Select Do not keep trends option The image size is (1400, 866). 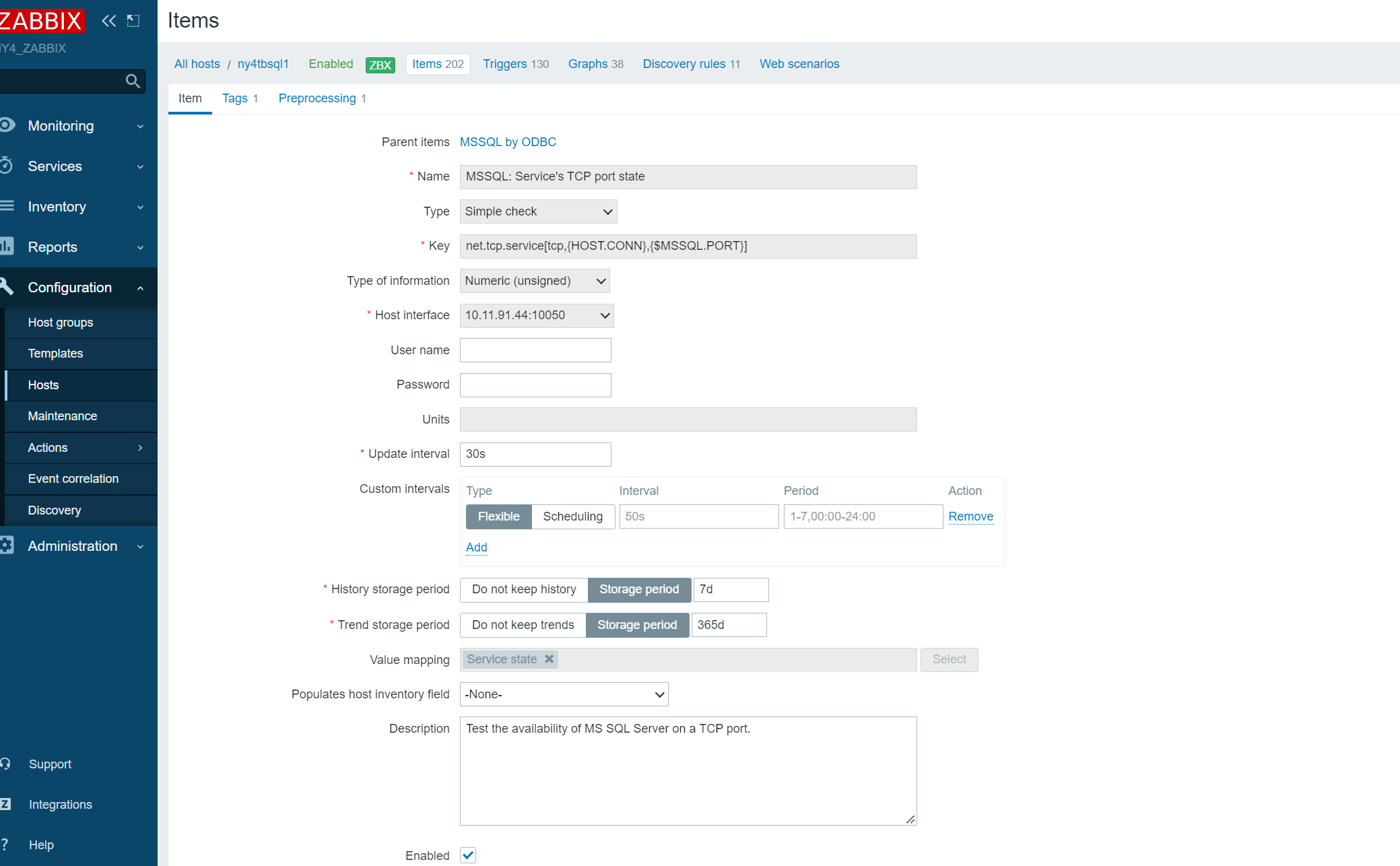[x=523, y=625]
